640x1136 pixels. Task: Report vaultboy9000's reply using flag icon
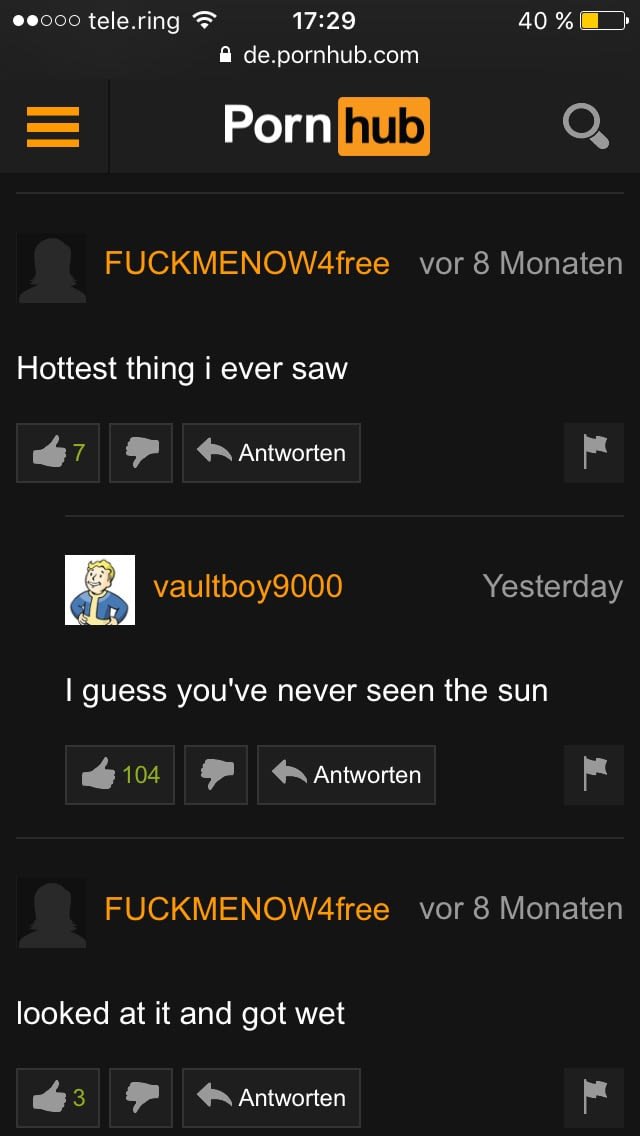pos(594,774)
